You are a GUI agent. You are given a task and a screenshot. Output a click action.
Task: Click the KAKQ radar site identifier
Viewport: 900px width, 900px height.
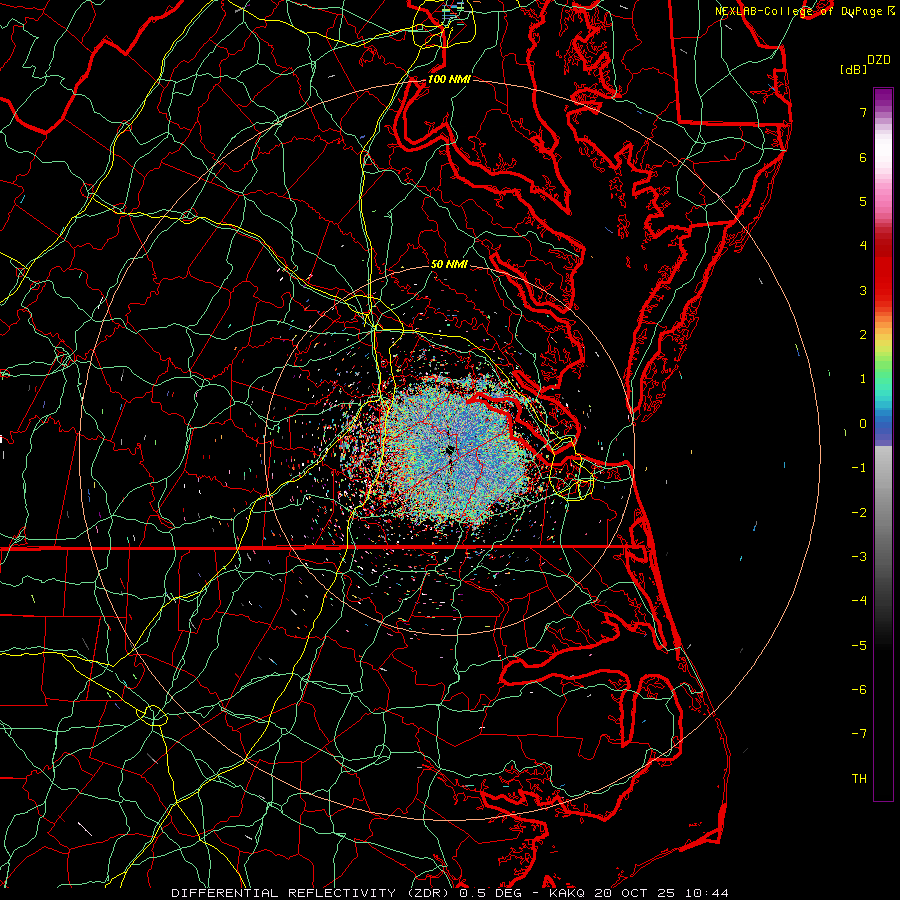coord(567,893)
